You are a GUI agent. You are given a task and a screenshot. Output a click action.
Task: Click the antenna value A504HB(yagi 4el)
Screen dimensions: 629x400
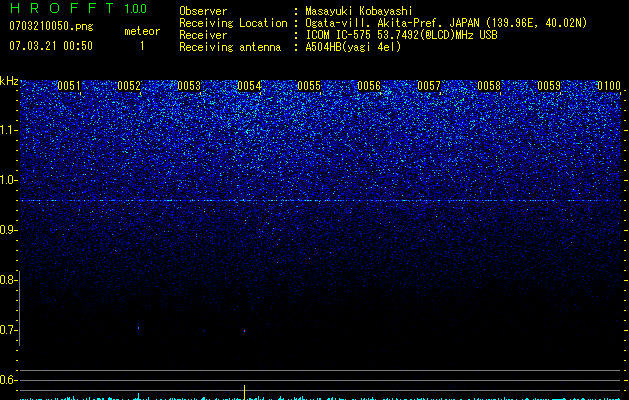pos(353,47)
